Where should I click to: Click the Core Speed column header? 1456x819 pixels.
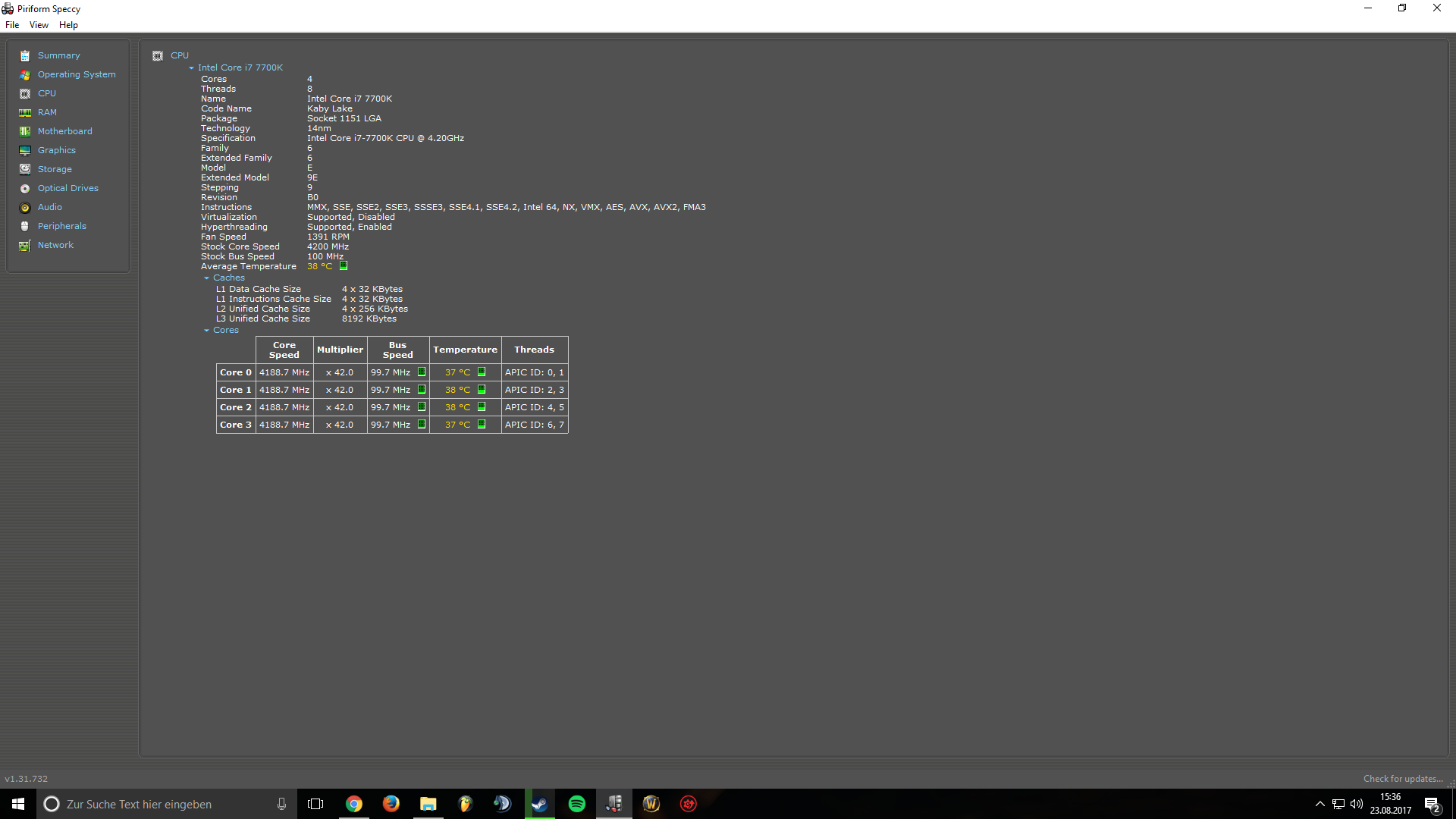click(284, 350)
